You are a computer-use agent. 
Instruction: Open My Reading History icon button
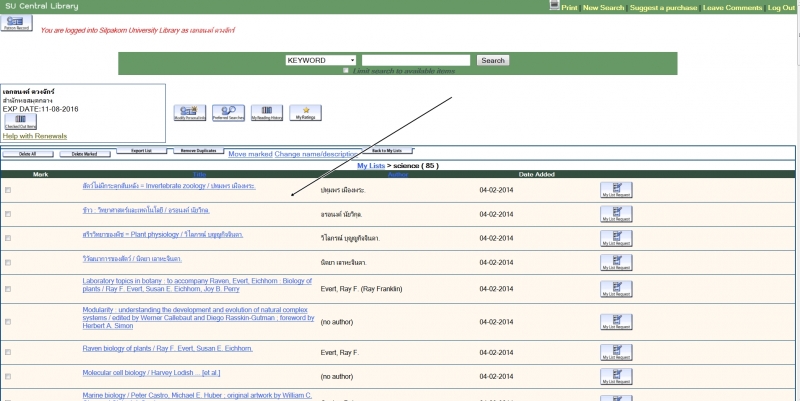[x=267, y=113]
